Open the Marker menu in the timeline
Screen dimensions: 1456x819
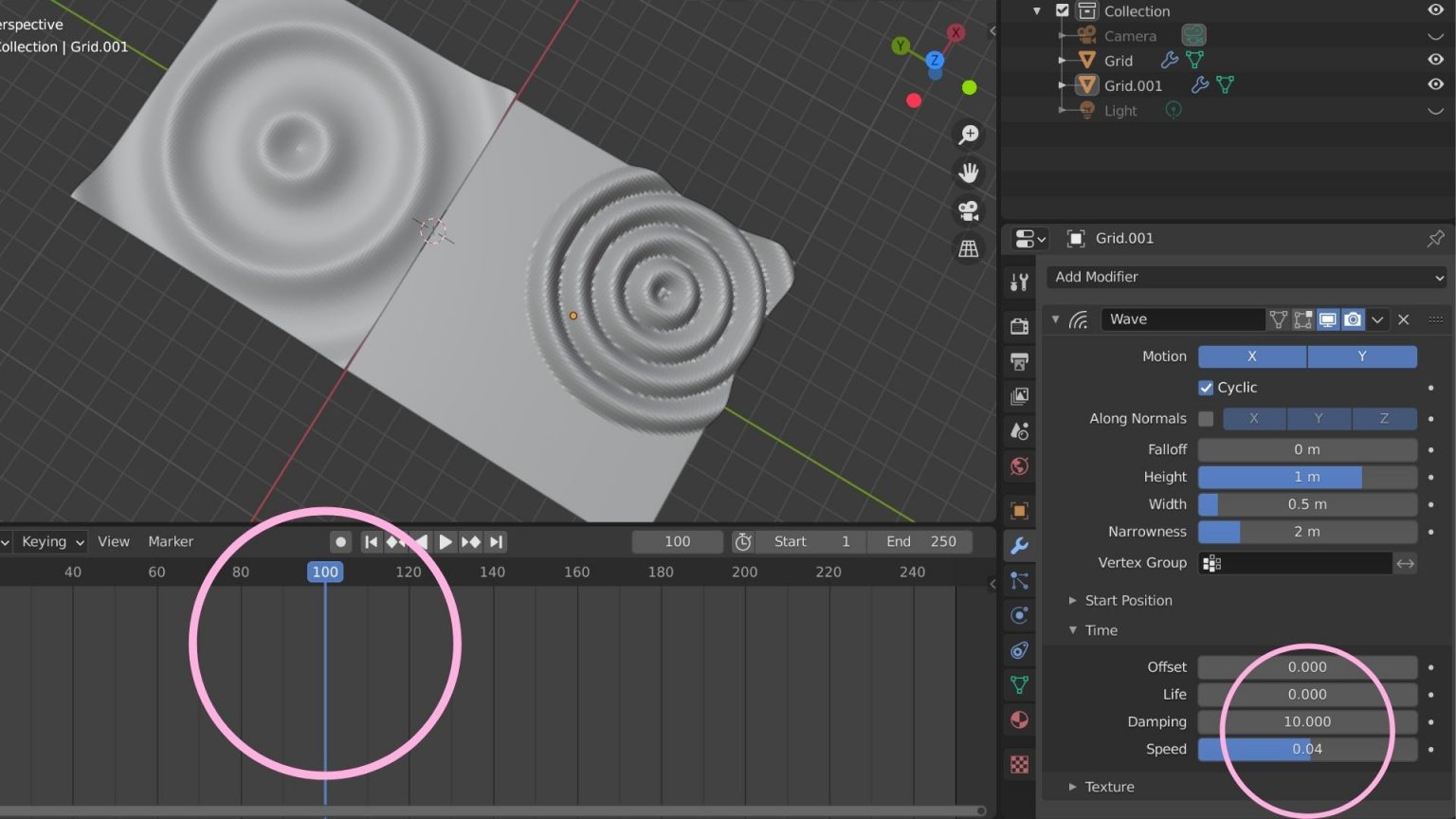(x=170, y=541)
